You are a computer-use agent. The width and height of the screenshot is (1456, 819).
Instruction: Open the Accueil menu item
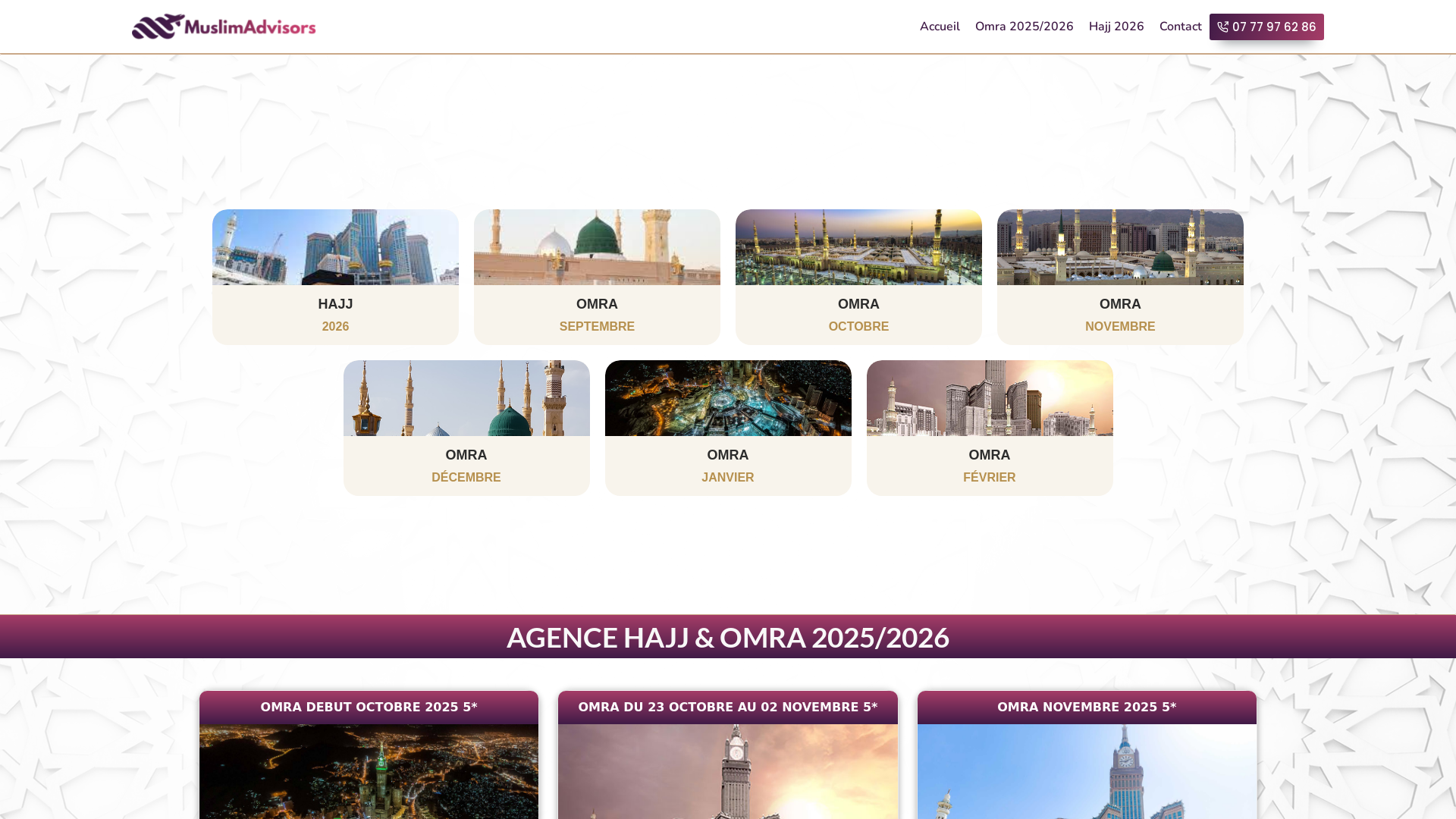(940, 27)
